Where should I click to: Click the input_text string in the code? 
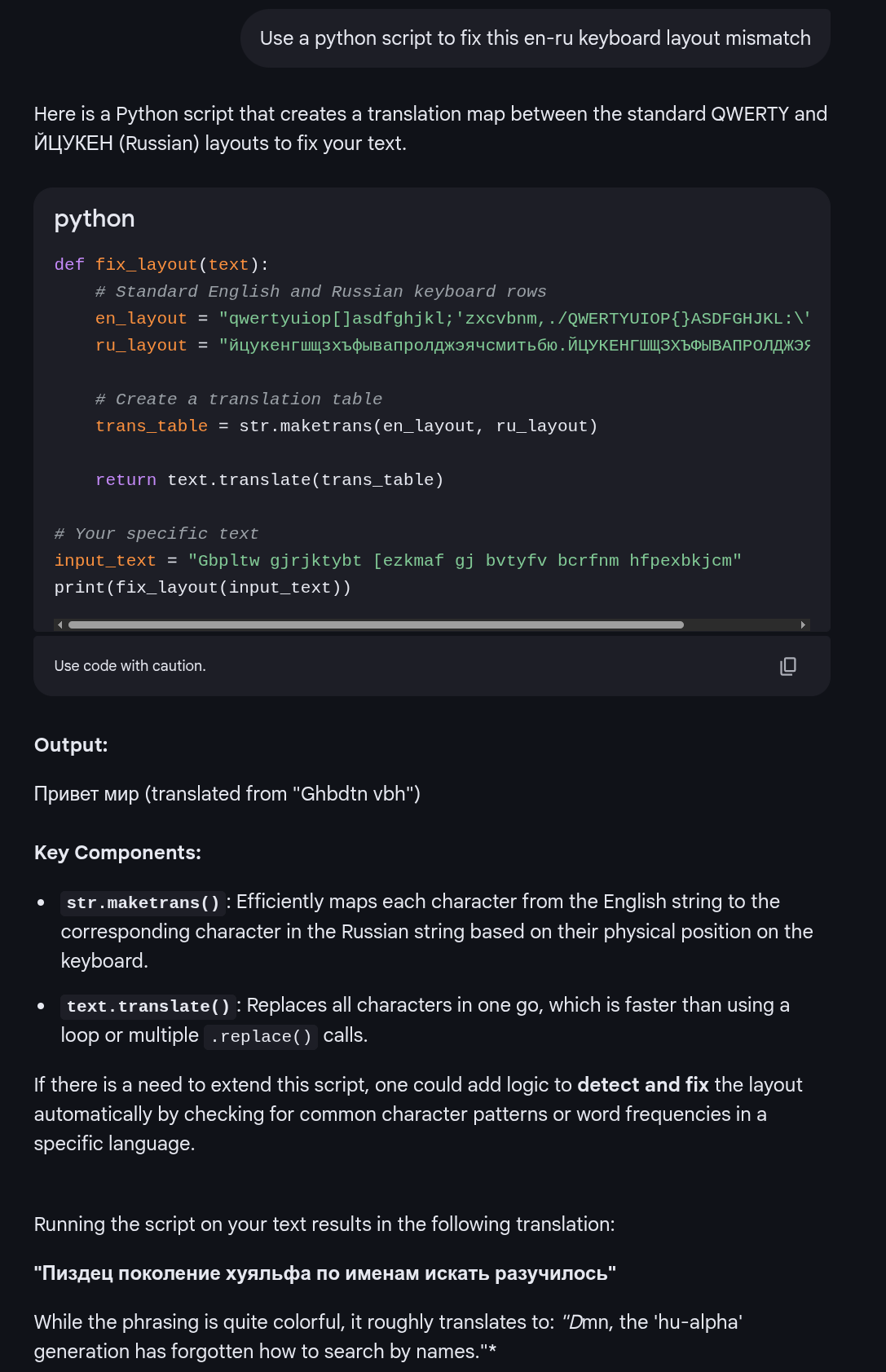(x=465, y=561)
